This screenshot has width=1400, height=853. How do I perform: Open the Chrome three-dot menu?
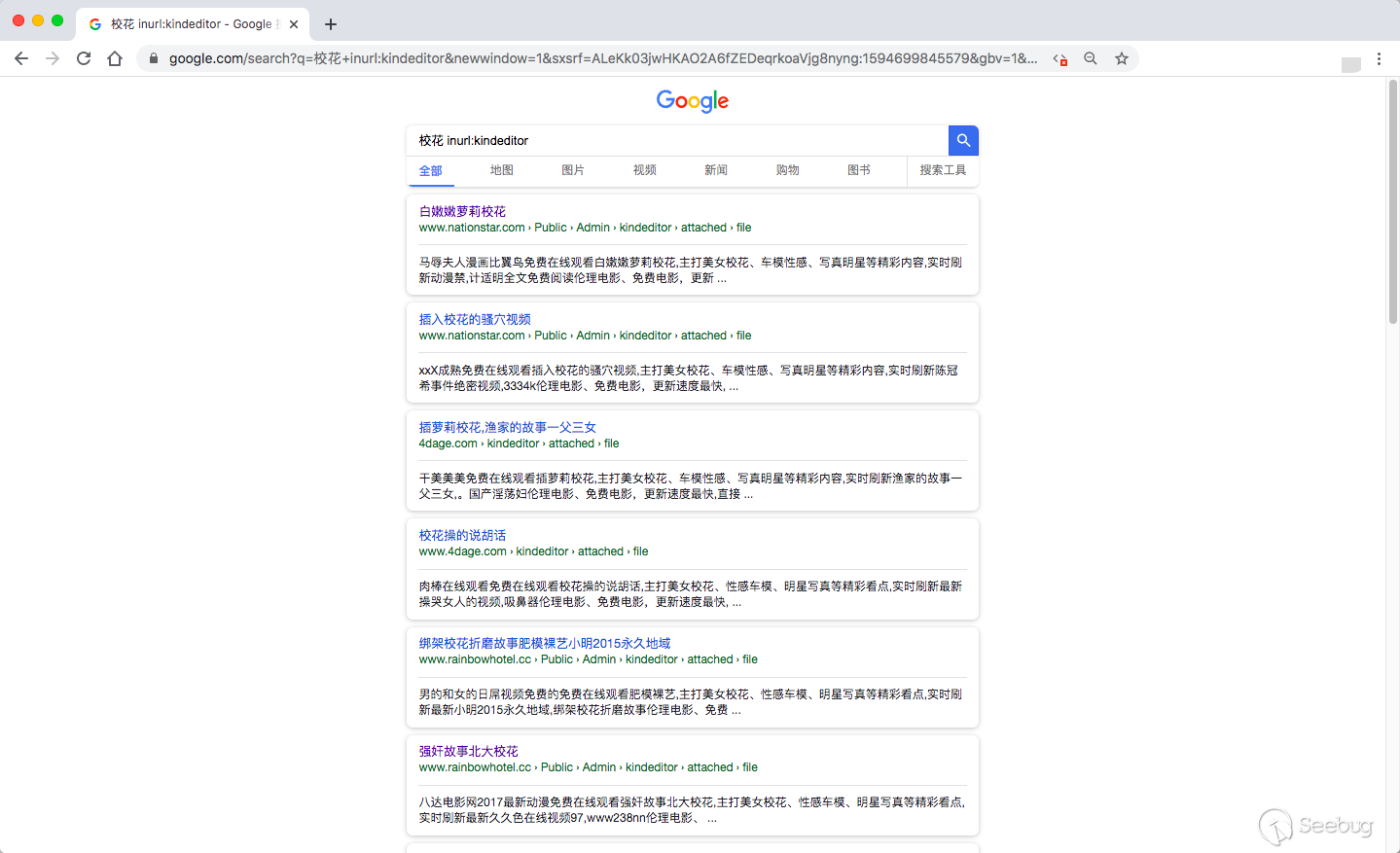pos(1379,58)
